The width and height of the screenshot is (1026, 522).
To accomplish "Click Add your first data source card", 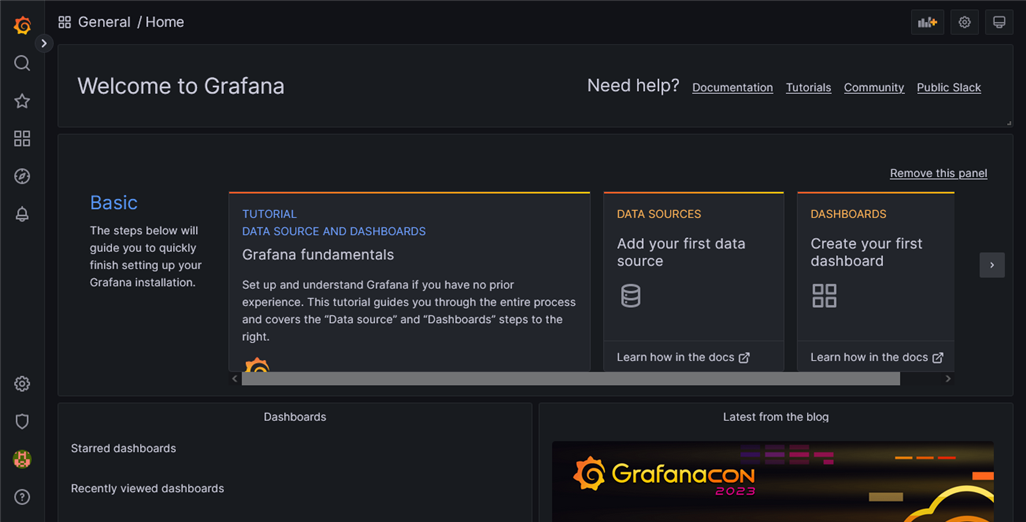I will coord(694,282).
